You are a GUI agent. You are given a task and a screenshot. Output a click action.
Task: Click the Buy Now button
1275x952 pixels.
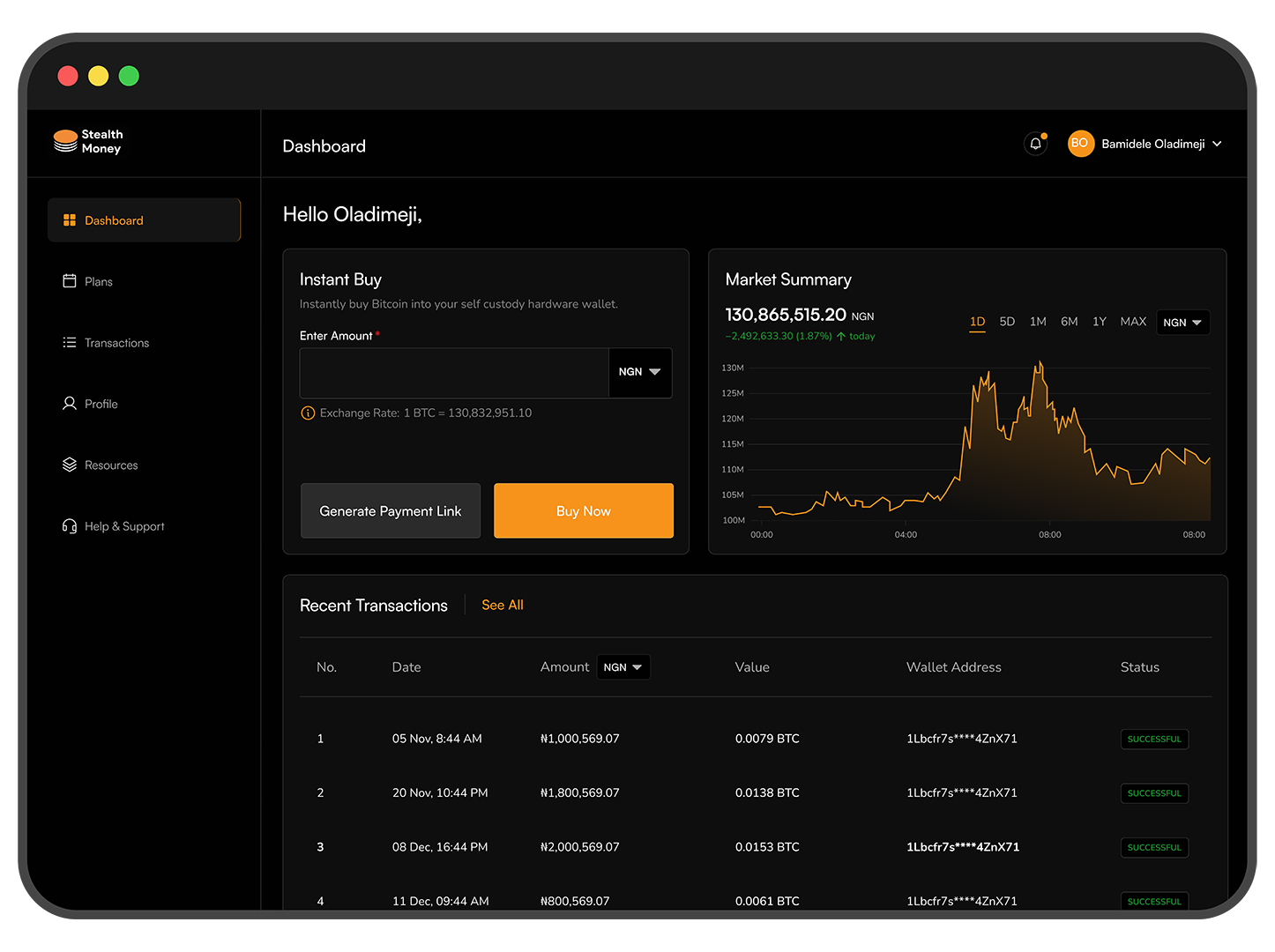click(x=583, y=510)
